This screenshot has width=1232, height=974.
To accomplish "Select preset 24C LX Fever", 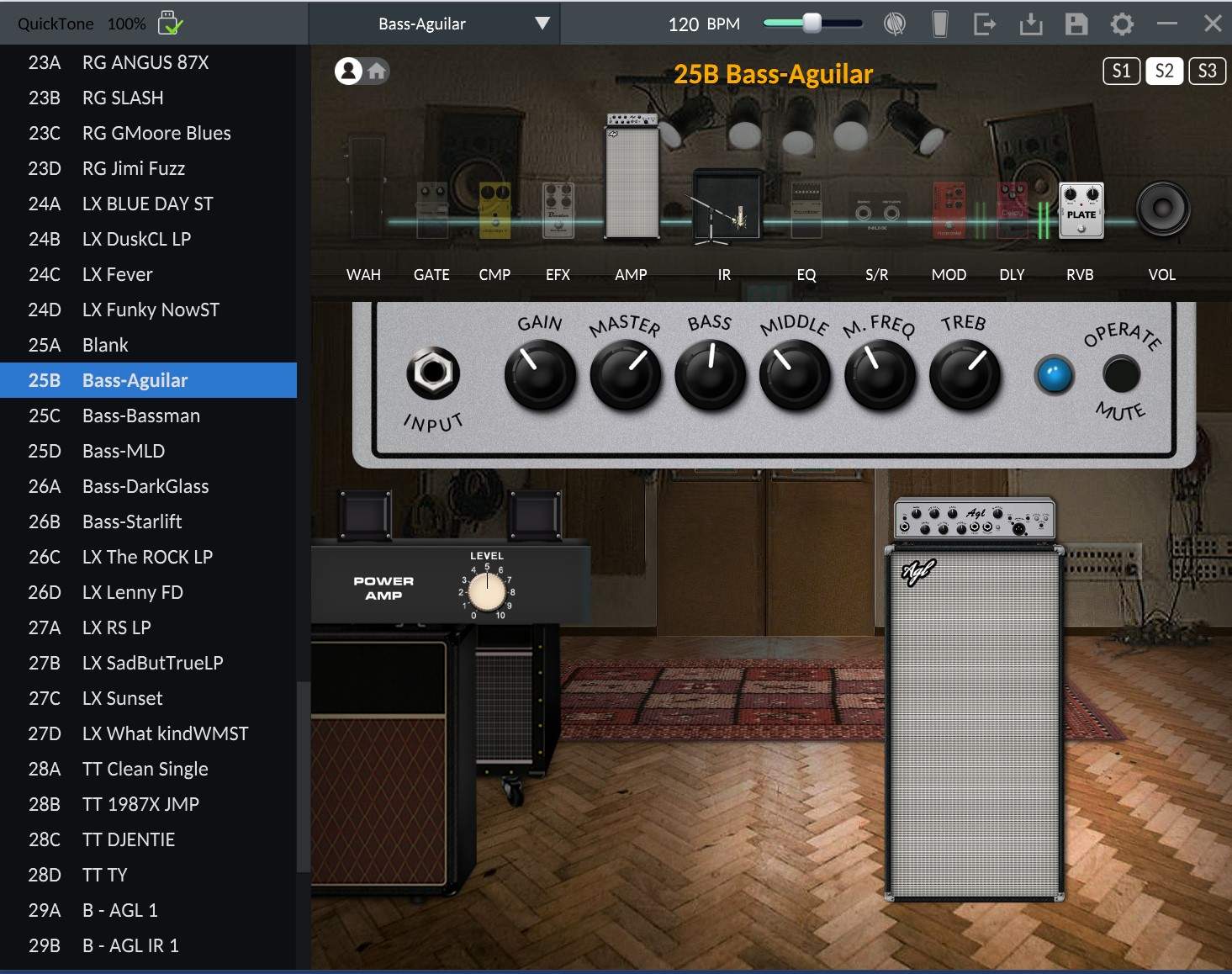I will 148,274.
